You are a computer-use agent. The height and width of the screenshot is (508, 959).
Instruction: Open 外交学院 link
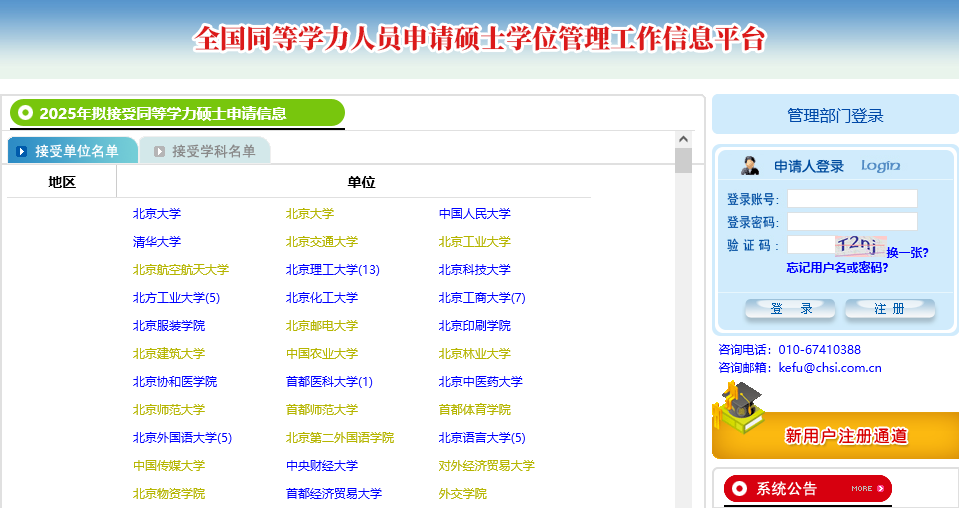(x=462, y=494)
